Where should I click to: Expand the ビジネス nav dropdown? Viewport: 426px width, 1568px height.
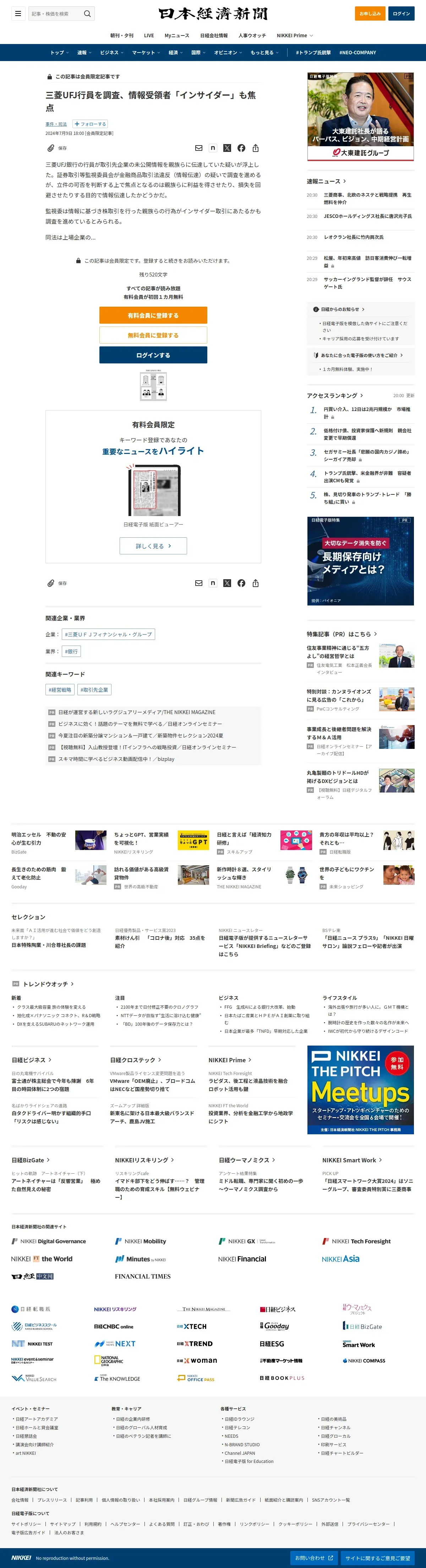point(112,52)
